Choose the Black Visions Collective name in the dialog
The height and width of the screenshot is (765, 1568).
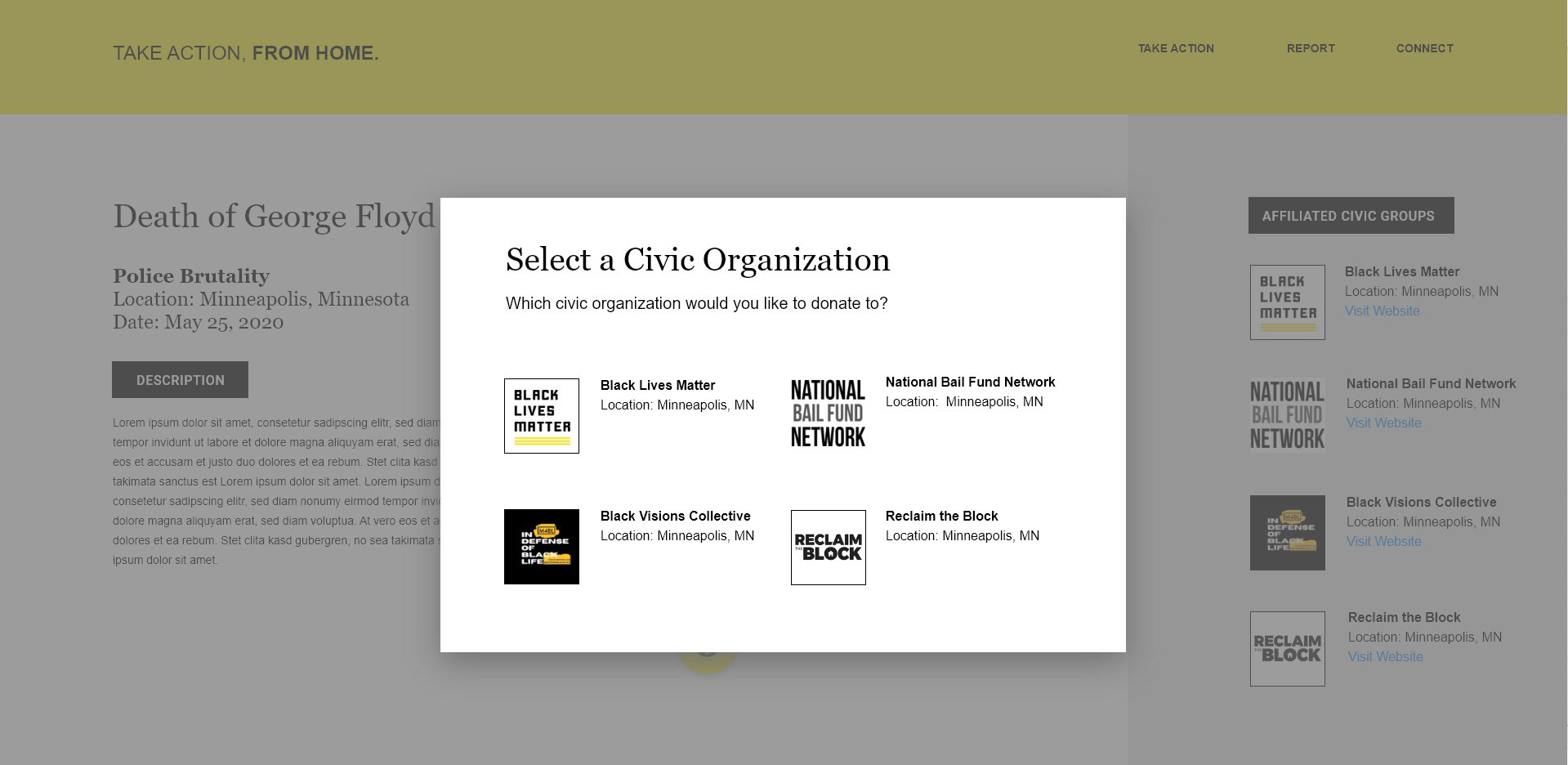coord(676,517)
